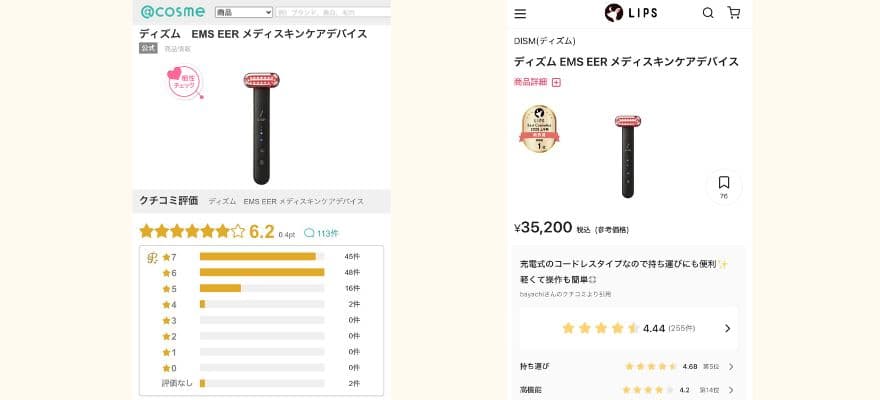This screenshot has height=400, width=880.
Task: Click the LIPS logo
Action: click(x=631, y=13)
